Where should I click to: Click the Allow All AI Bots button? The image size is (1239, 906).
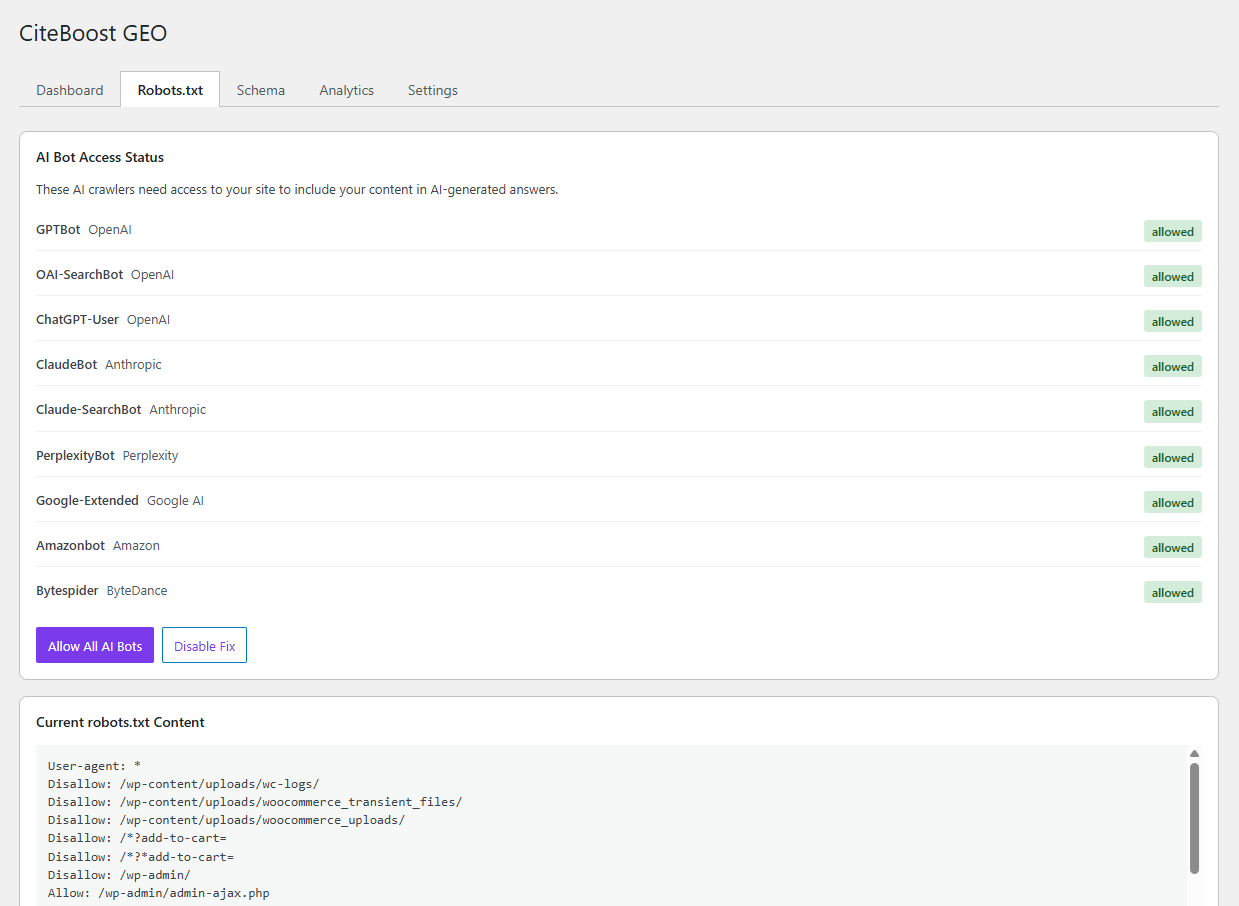(x=94, y=645)
